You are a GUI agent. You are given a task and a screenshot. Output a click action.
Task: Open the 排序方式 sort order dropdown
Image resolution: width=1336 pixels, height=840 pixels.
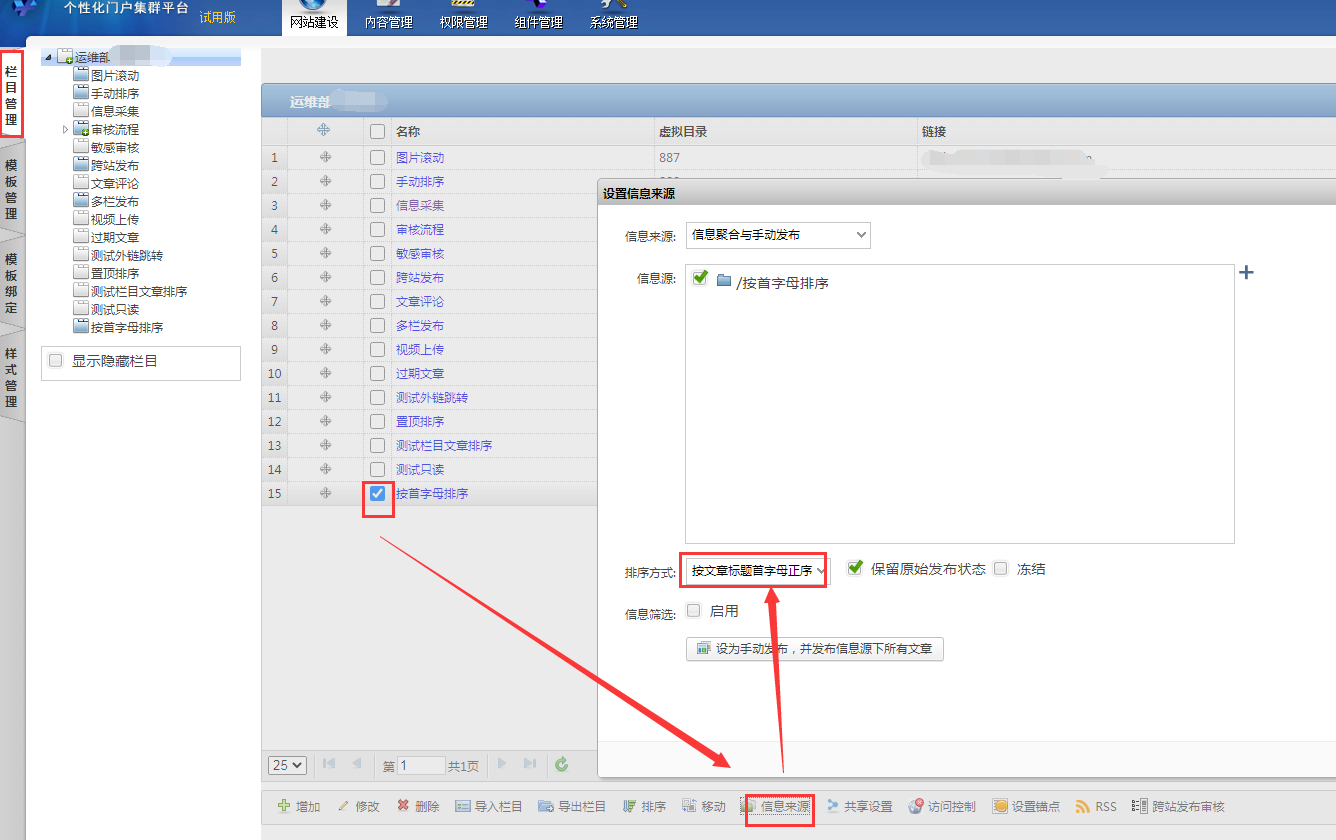[x=757, y=571]
